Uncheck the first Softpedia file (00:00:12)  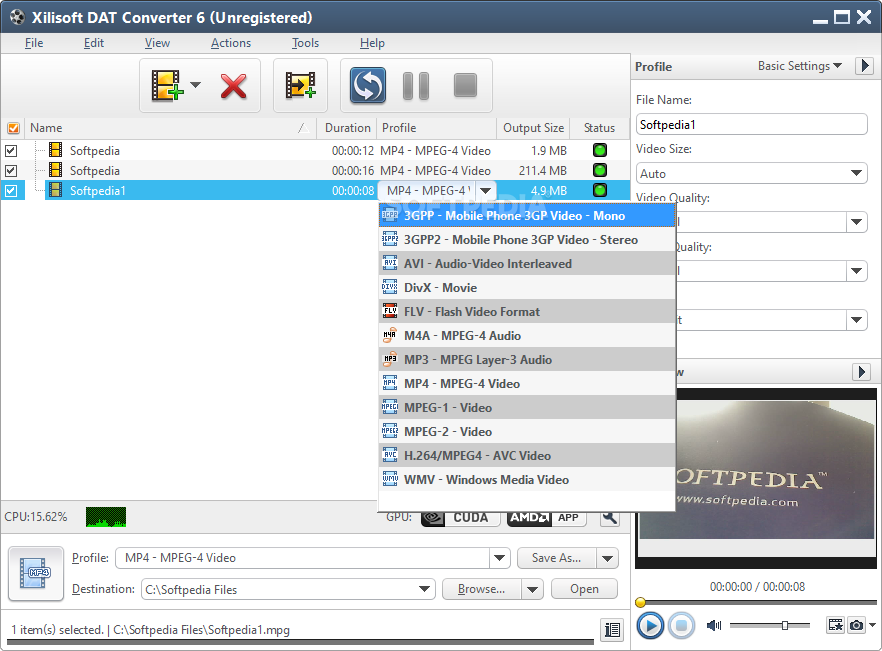(x=11, y=151)
